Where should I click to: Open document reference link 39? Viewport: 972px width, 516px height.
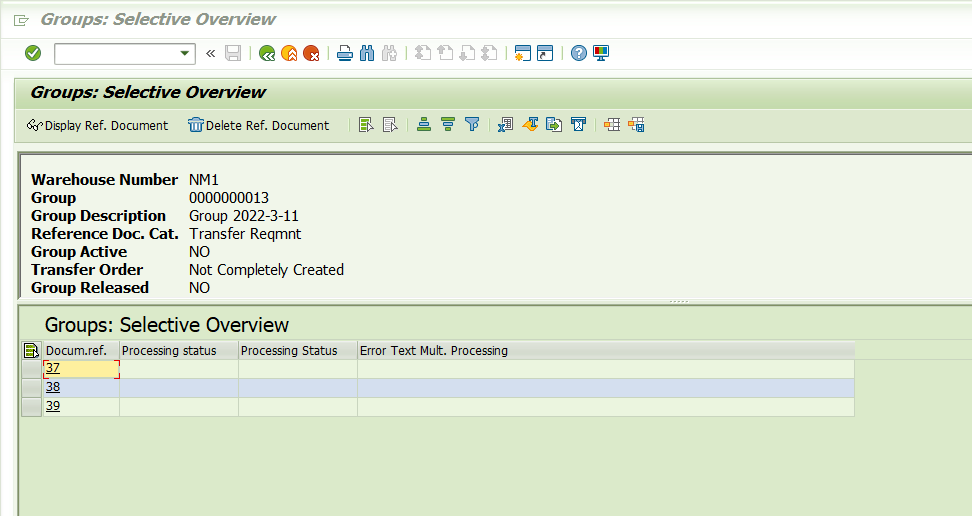(x=53, y=406)
